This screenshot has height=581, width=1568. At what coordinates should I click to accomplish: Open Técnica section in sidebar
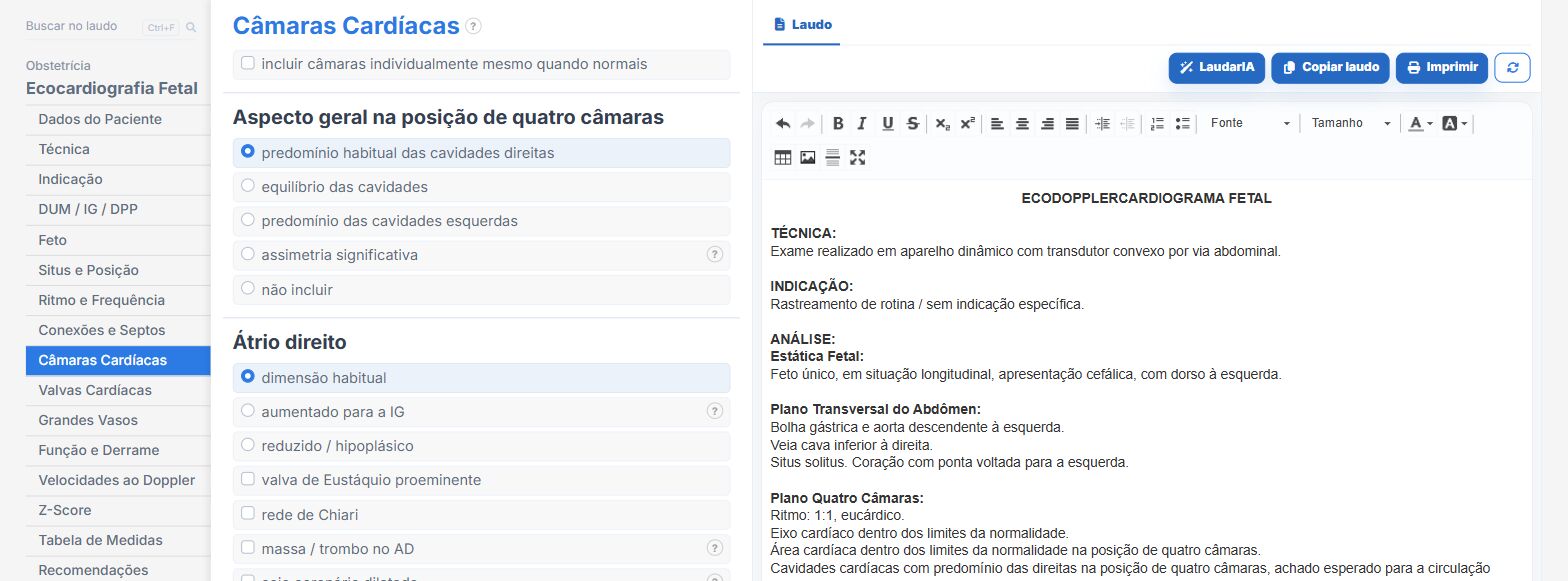tap(118, 149)
